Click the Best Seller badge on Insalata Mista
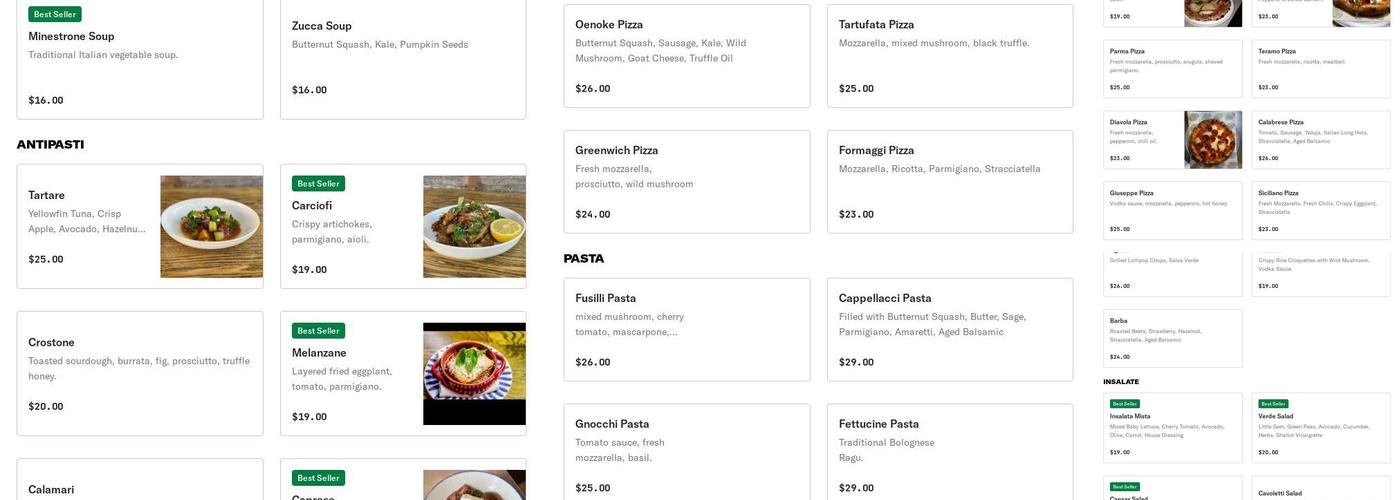Viewport: 1400px width, 500px height. coord(1125,404)
